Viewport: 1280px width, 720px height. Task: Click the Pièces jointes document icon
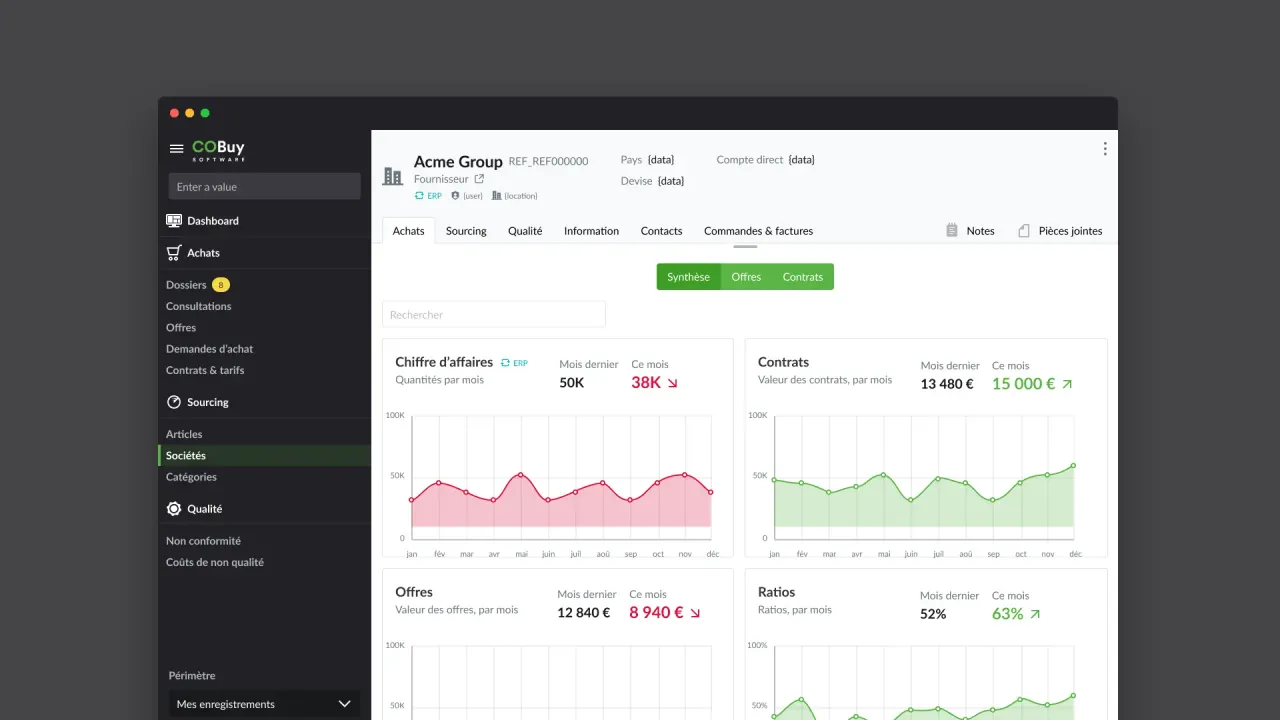(x=1023, y=231)
